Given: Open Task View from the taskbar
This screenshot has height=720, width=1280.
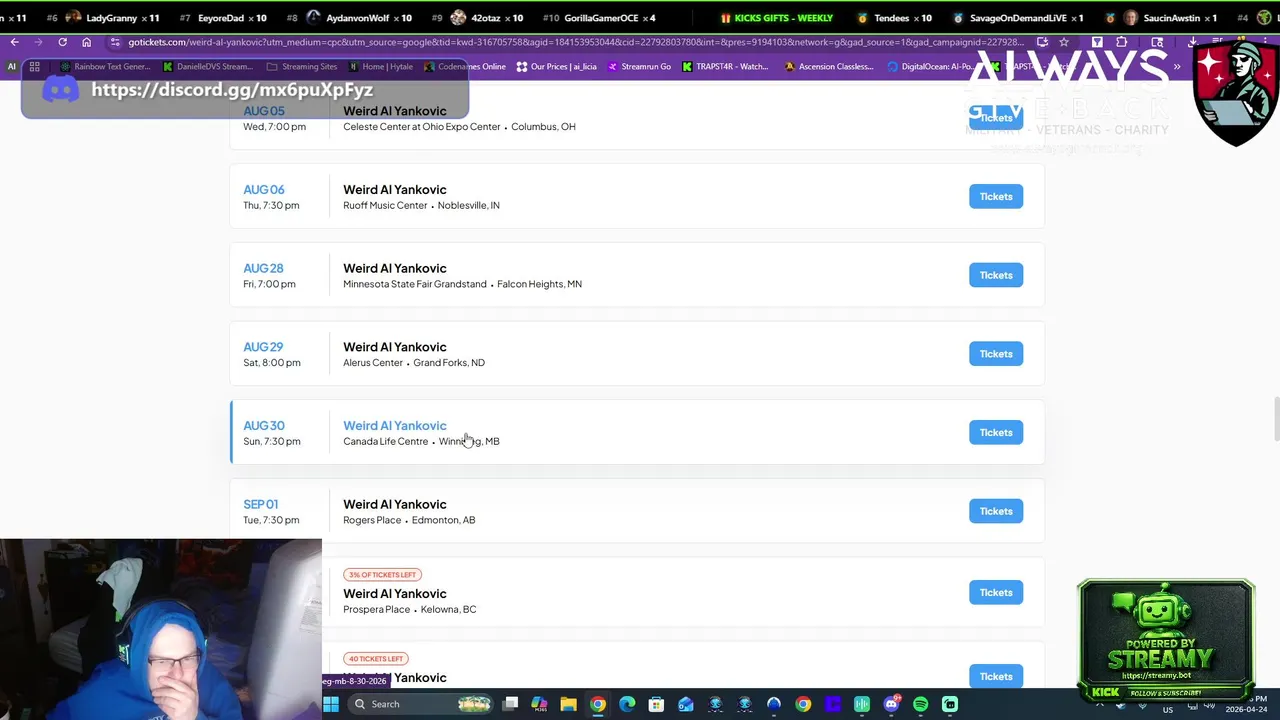Looking at the screenshot, I should 510,704.
